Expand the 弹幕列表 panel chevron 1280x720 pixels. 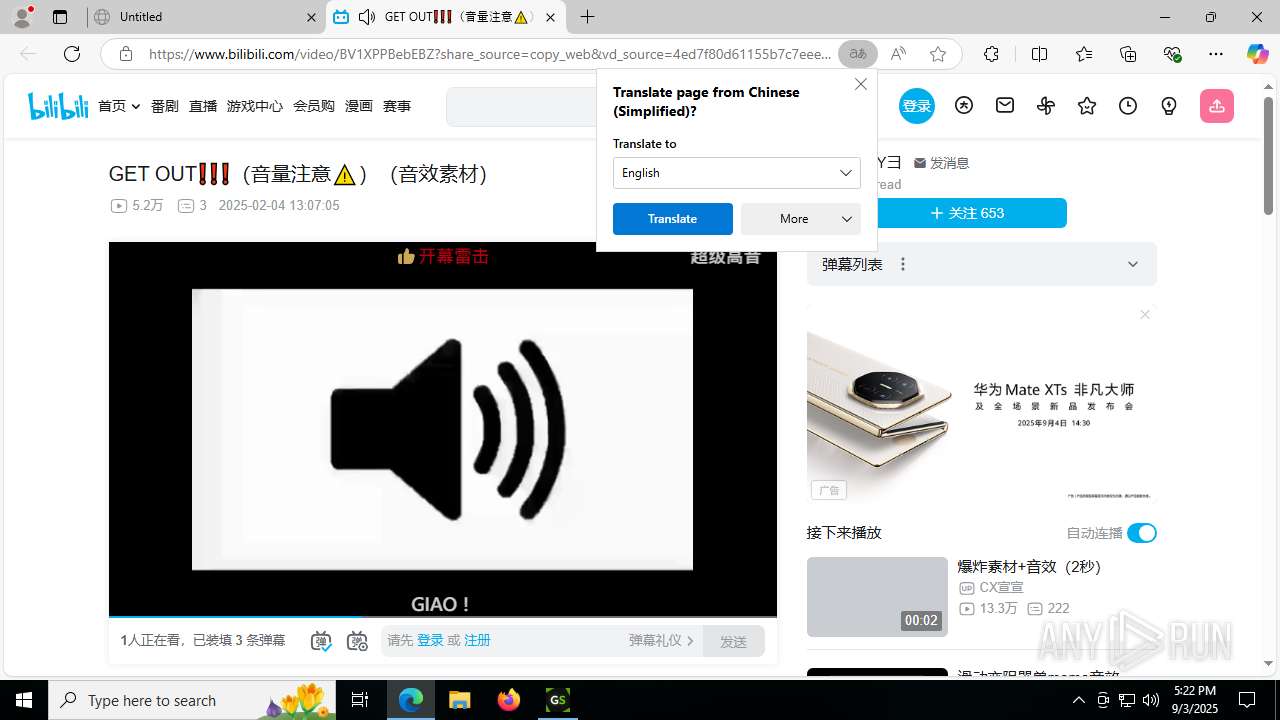coord(1133,264)
